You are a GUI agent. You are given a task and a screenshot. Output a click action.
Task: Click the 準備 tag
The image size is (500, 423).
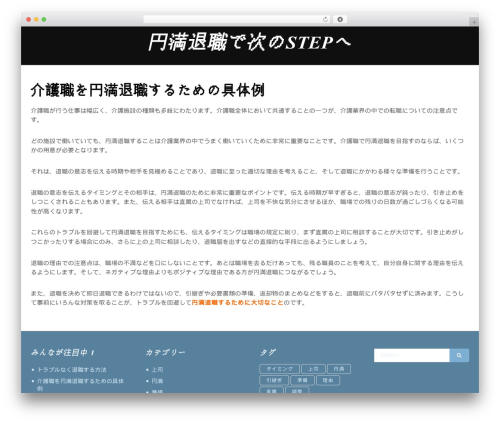(302, 380)
